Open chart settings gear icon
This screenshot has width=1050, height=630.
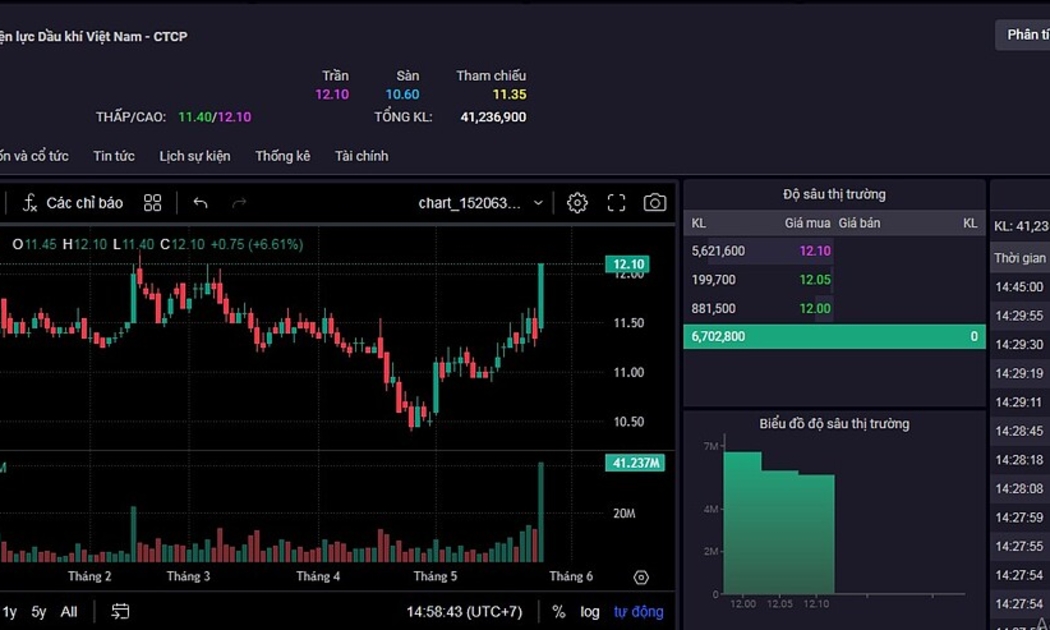577,203
